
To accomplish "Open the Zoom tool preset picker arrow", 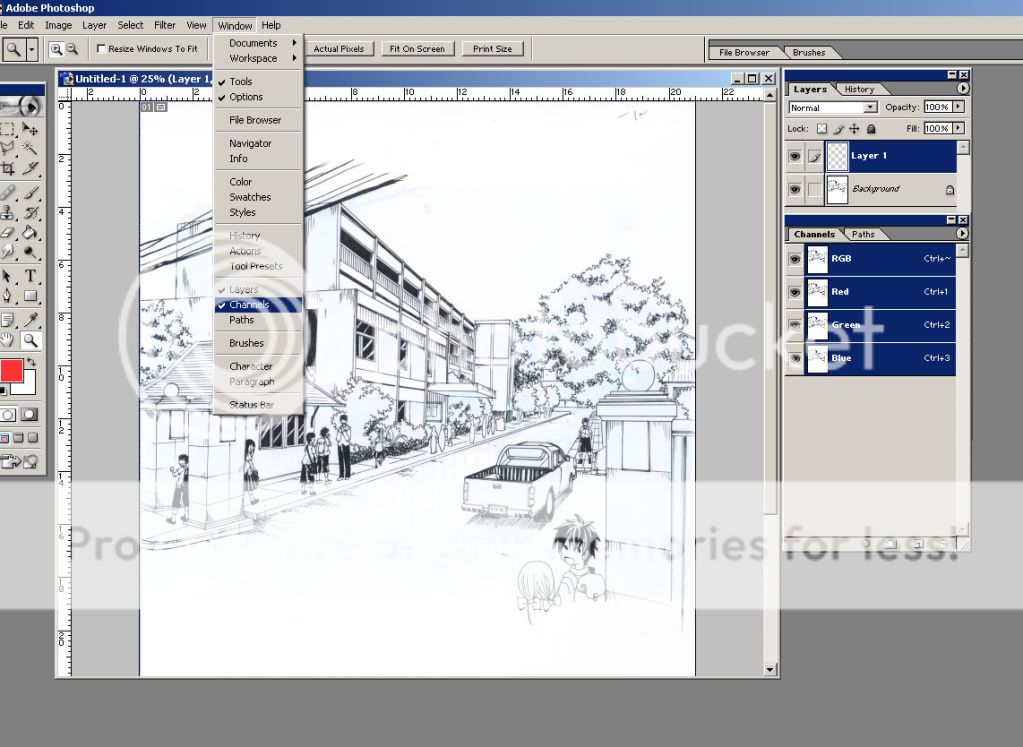I will coord(31,49).
